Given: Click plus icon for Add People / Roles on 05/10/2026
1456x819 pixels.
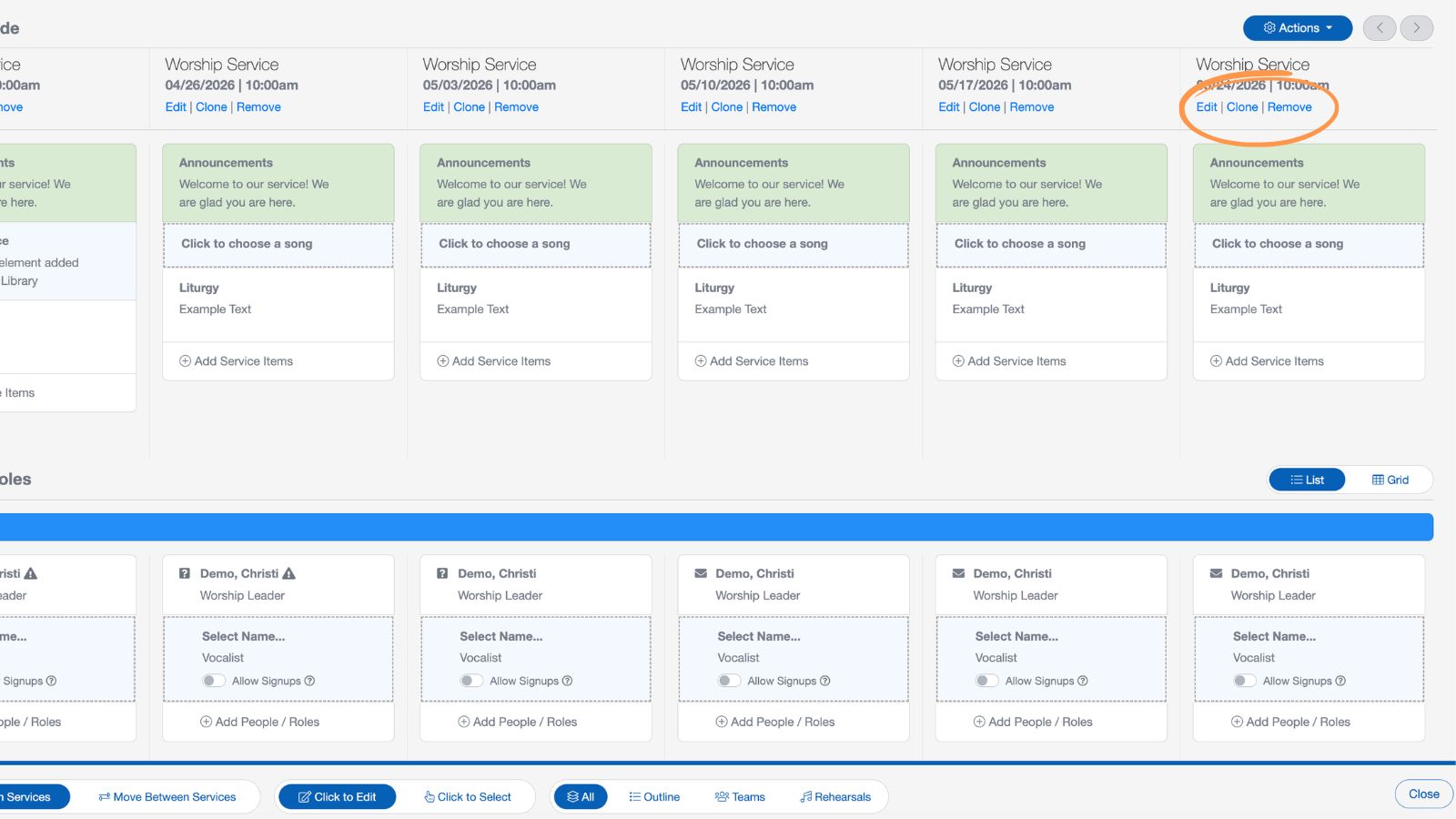Looking at the screenshot, I should 721,722.
